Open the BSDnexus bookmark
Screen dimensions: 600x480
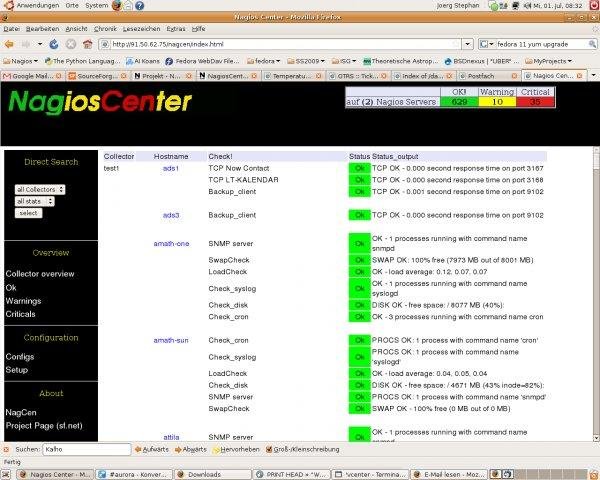482,61
